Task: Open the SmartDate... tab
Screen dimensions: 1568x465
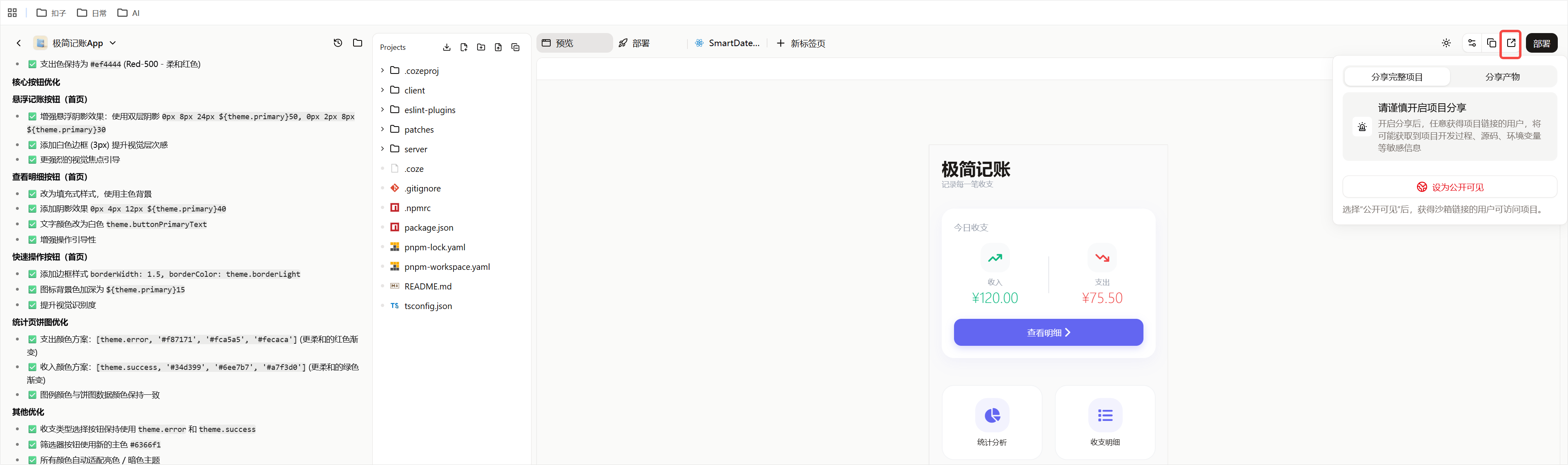Action: [727, 43]
